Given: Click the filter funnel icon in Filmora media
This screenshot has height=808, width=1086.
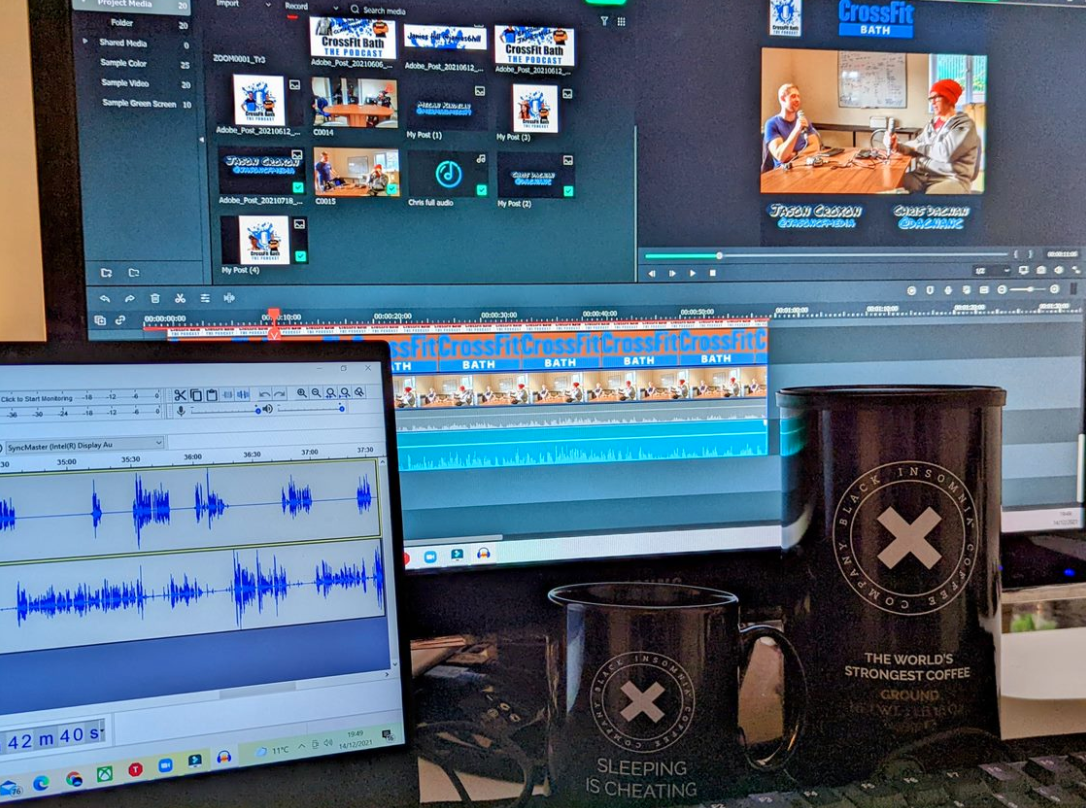Looking at the screenshot, I should pyautogui.click(x=604, y=21).
